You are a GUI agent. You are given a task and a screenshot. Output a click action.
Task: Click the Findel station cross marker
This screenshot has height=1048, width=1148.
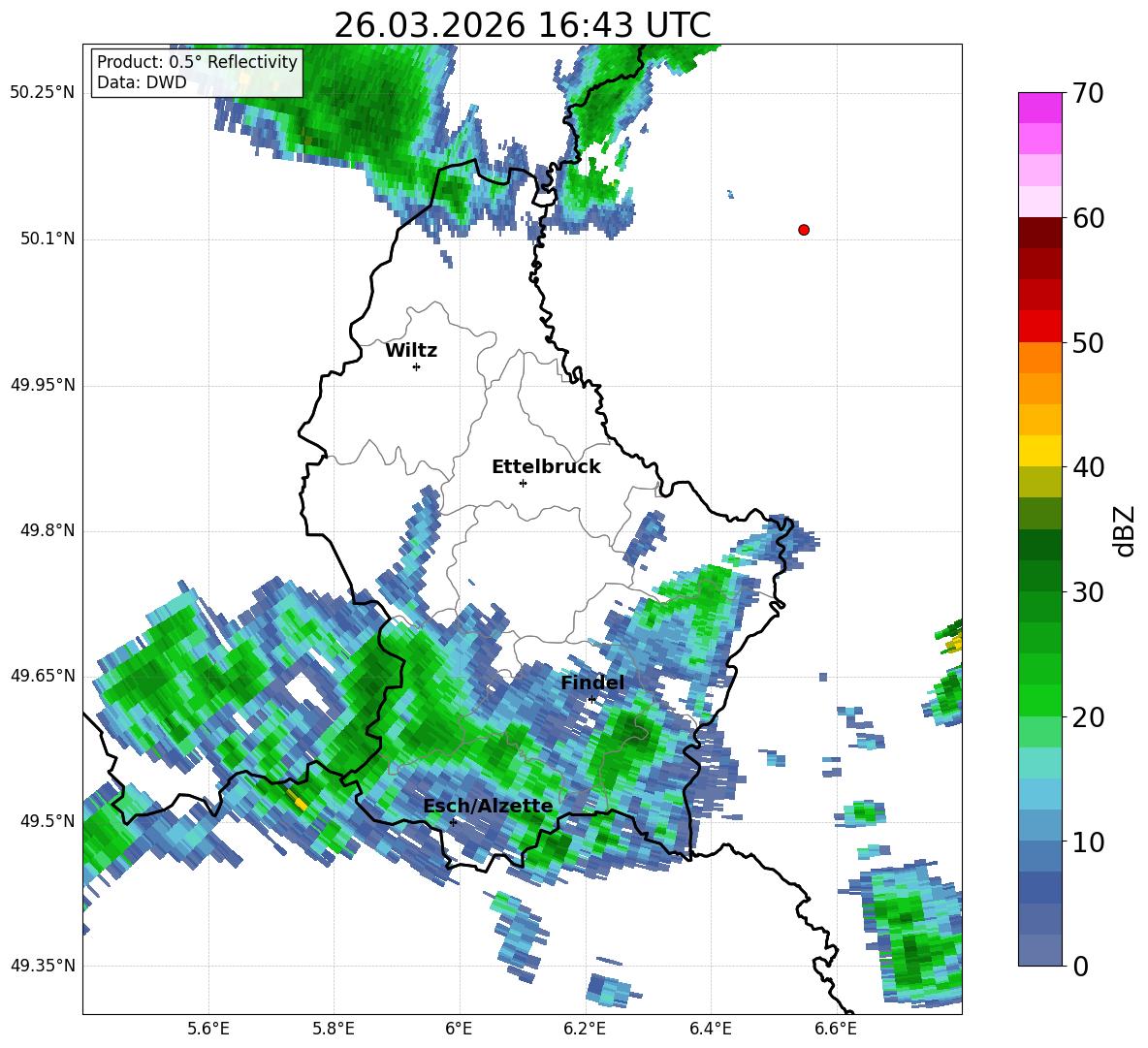pos(591,700)
